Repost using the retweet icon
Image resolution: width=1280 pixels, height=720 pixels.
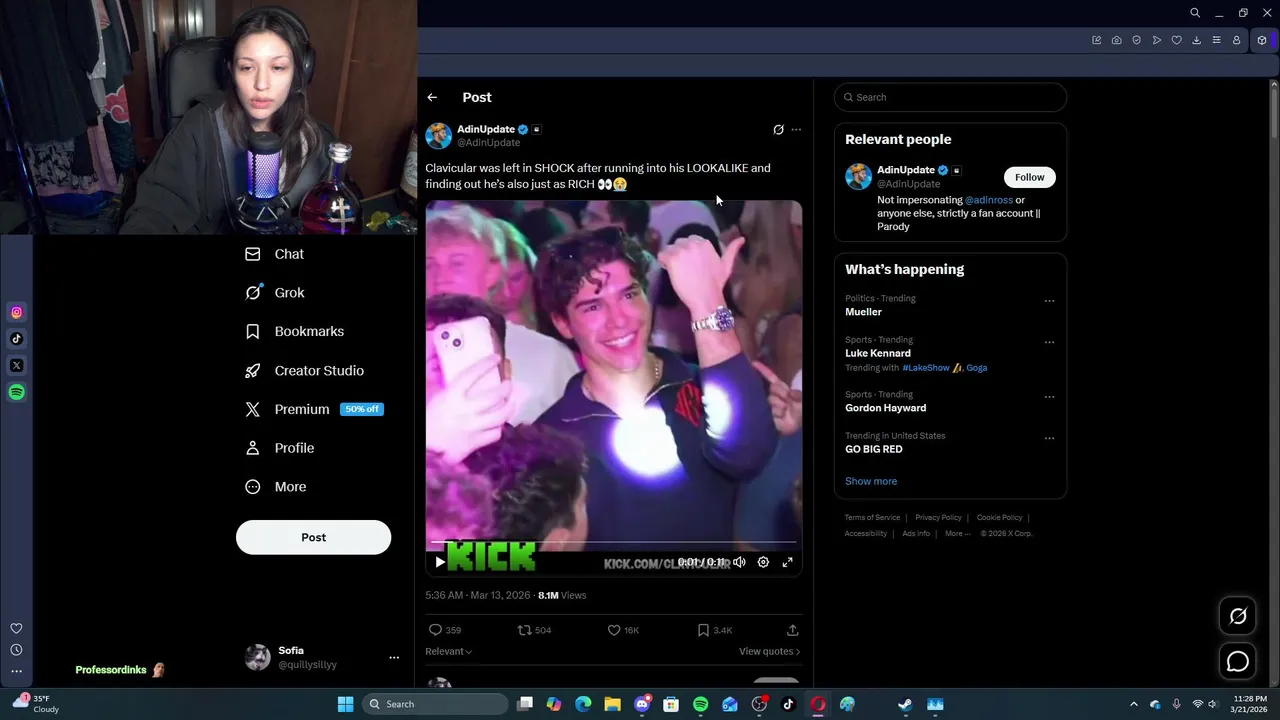click(524, 630)
